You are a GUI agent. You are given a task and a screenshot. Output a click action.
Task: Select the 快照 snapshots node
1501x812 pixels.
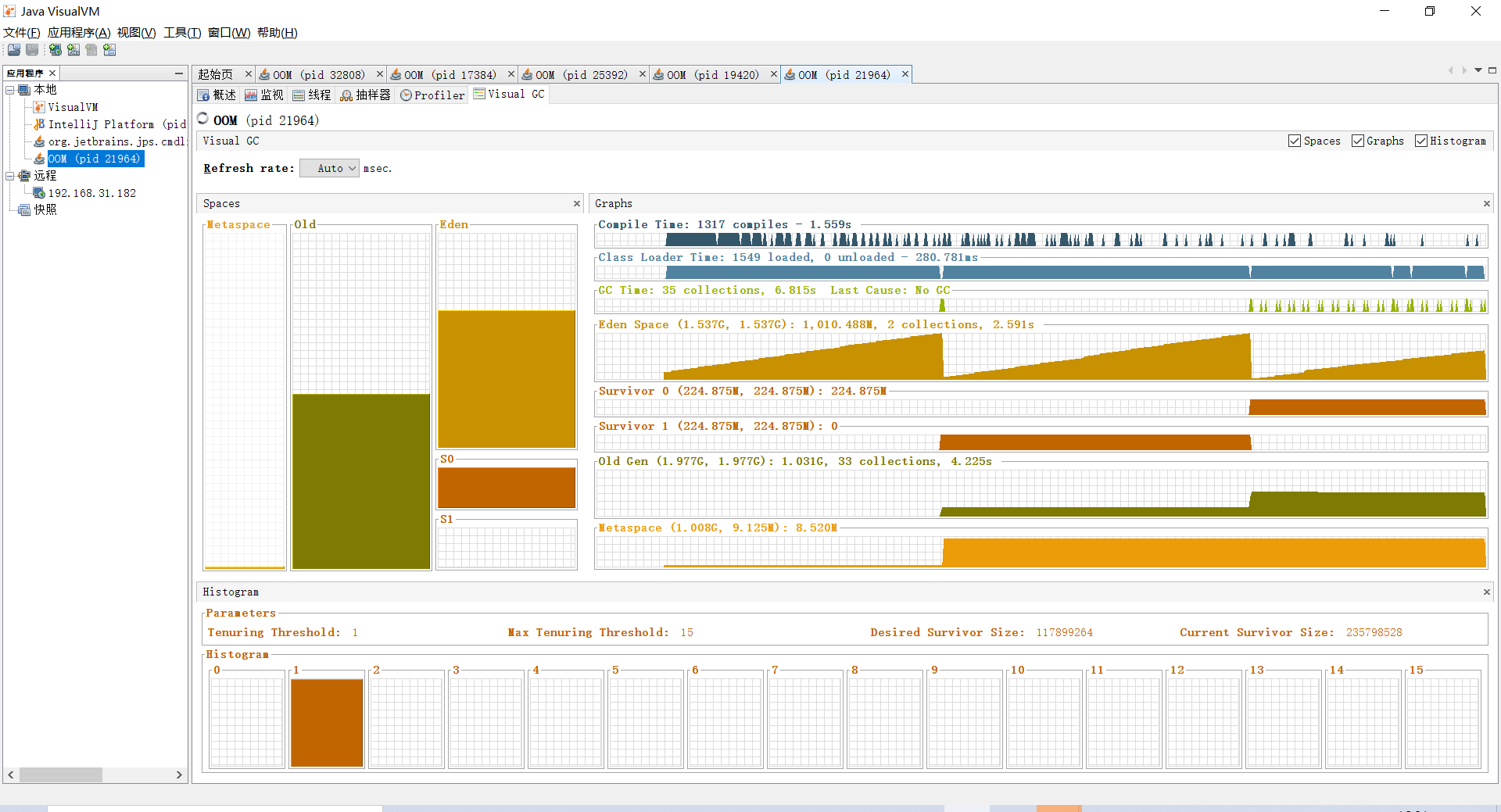[45, 209]
